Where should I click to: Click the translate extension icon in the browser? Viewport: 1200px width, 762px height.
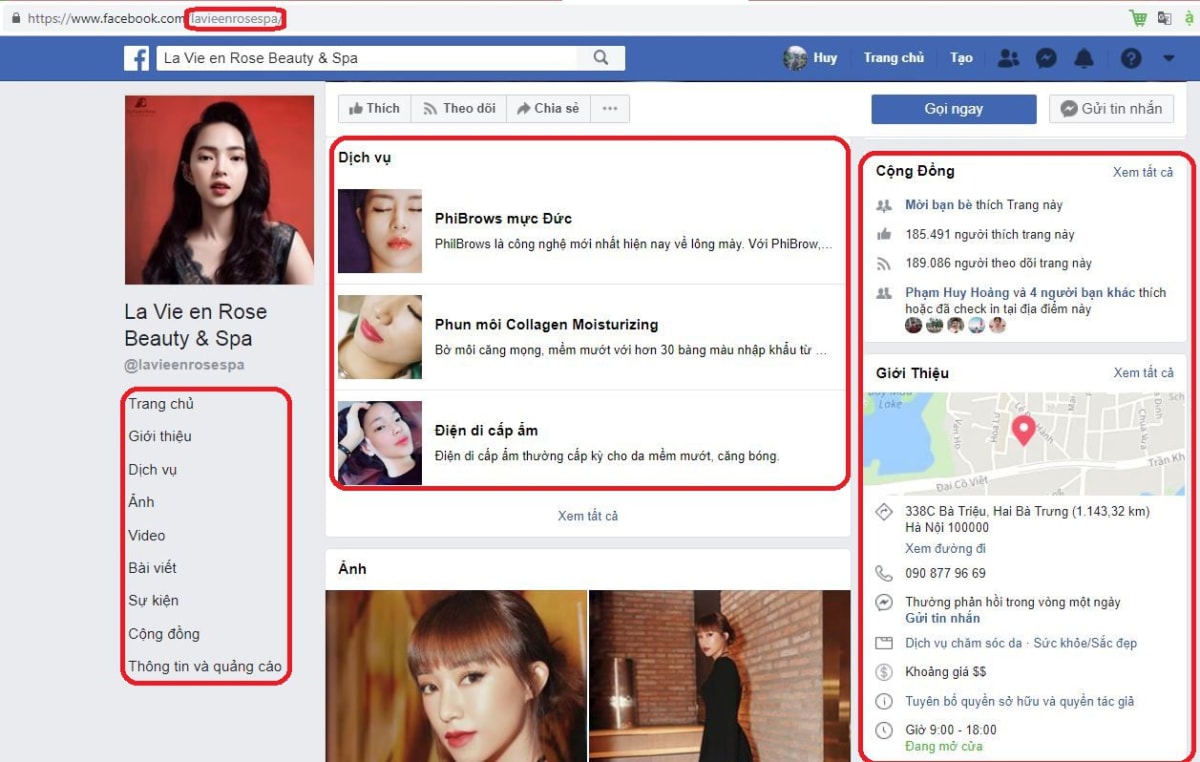point(1165,18)
